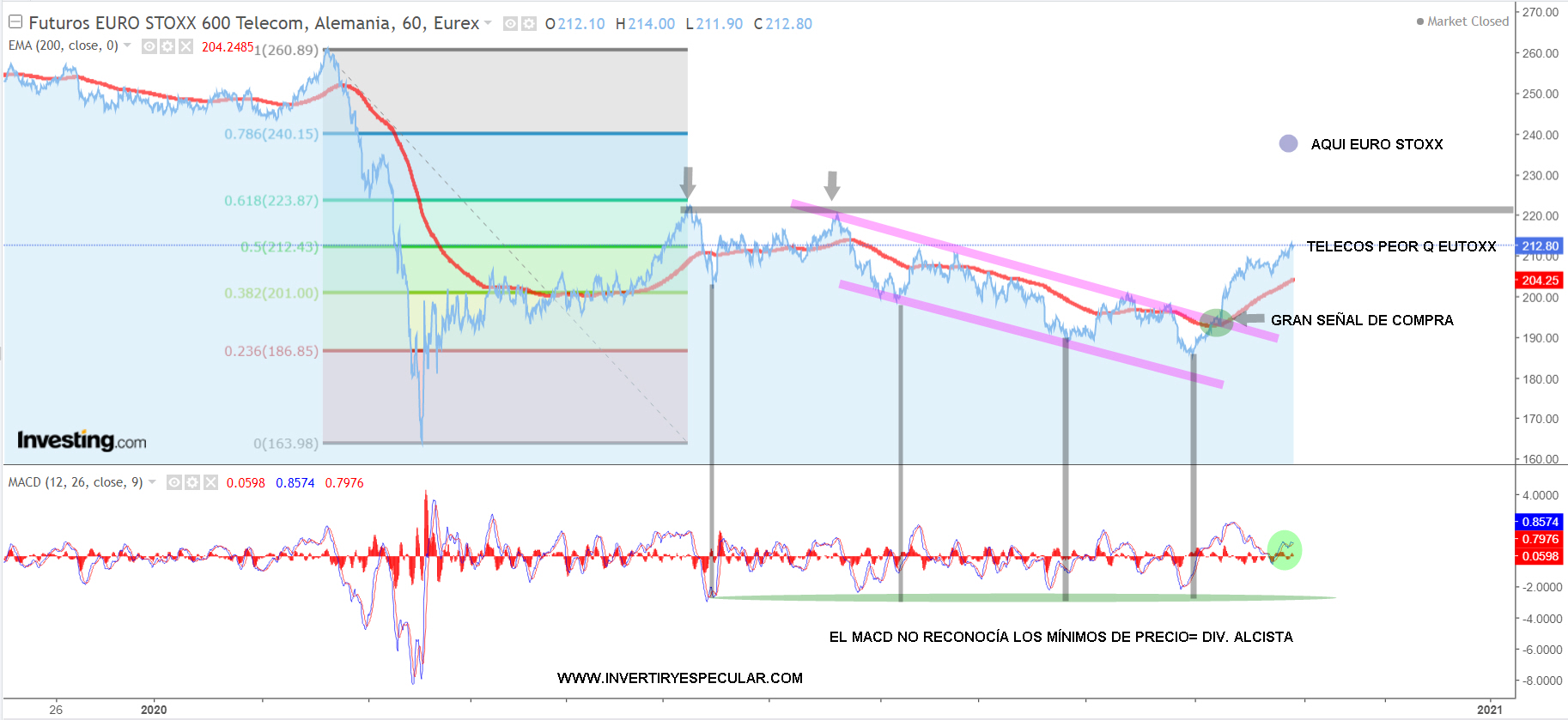This screenshot has width=1568, height=720.
Task: Expand dropdown arrow beside EMA (200, close, 0)
Action: 128,45
